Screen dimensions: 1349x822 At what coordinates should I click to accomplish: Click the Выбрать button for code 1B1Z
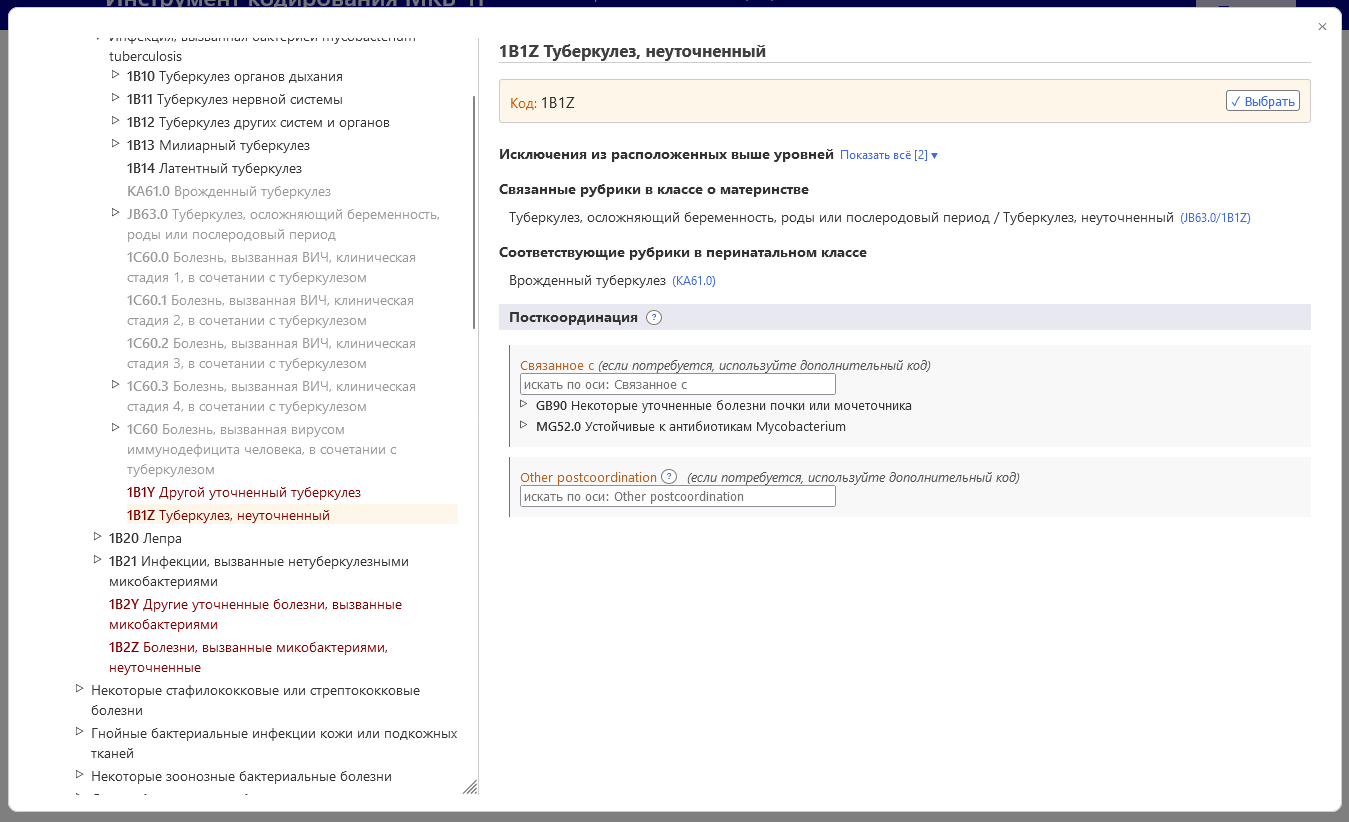point(1263,101)
